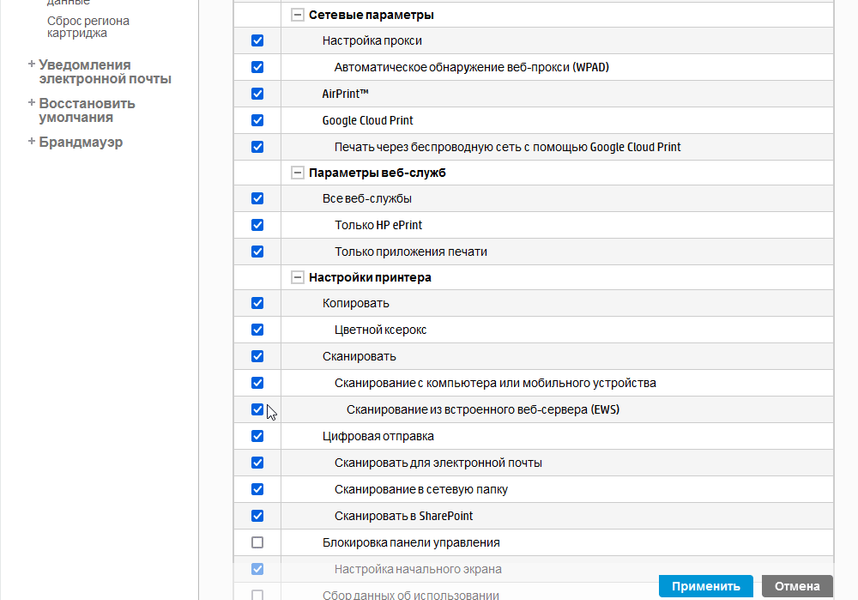
Task: Disable the Google Cloud Print checkbox
Action: [x=257, y=120]
